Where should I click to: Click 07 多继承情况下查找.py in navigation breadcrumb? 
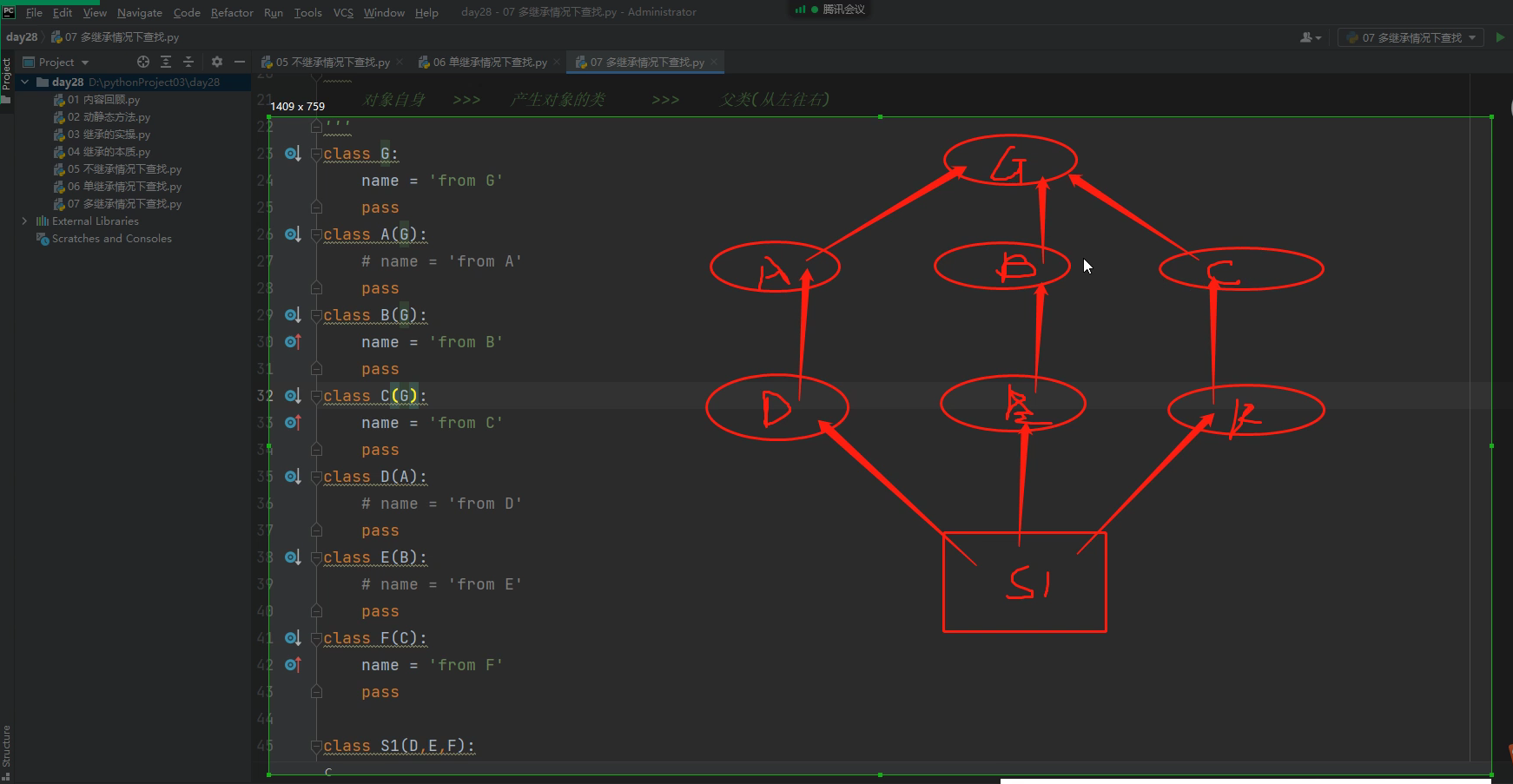(x=115, y=37)
